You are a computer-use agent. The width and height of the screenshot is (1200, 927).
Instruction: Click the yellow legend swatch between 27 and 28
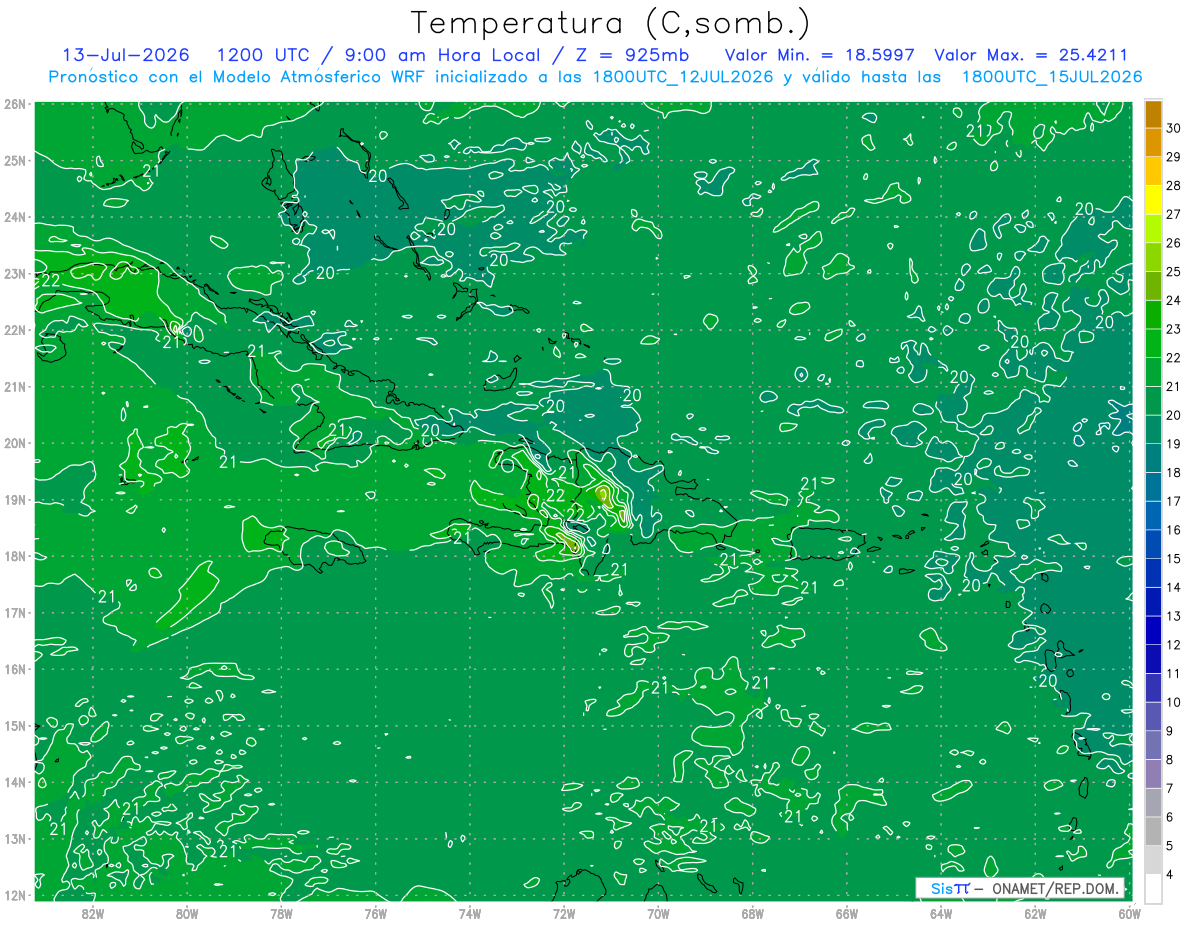(1153, 200)
